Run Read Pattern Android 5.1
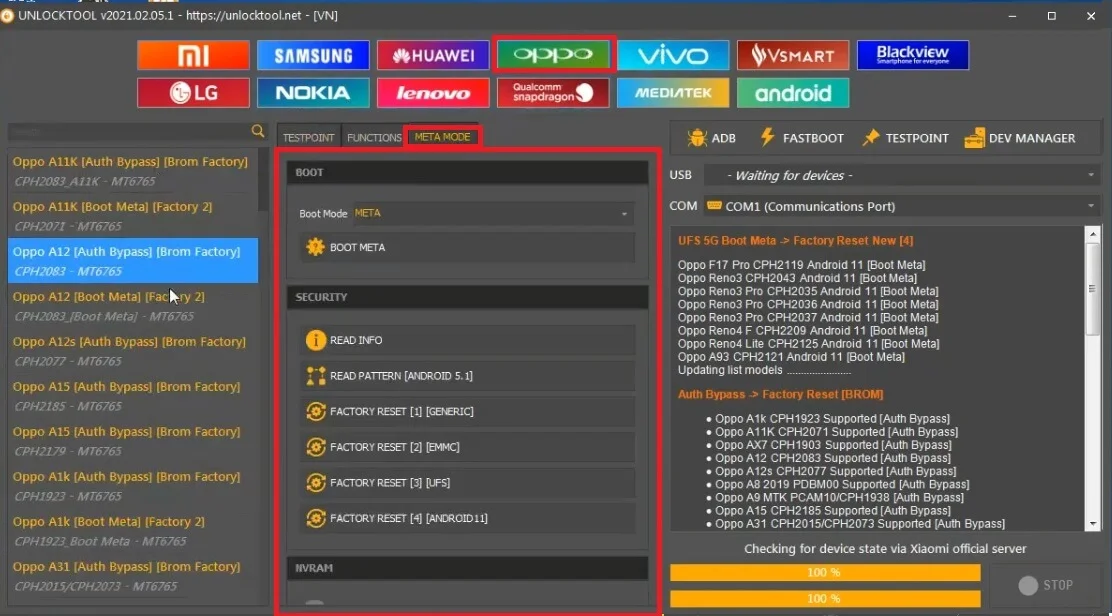 click(x=467, y=376)
